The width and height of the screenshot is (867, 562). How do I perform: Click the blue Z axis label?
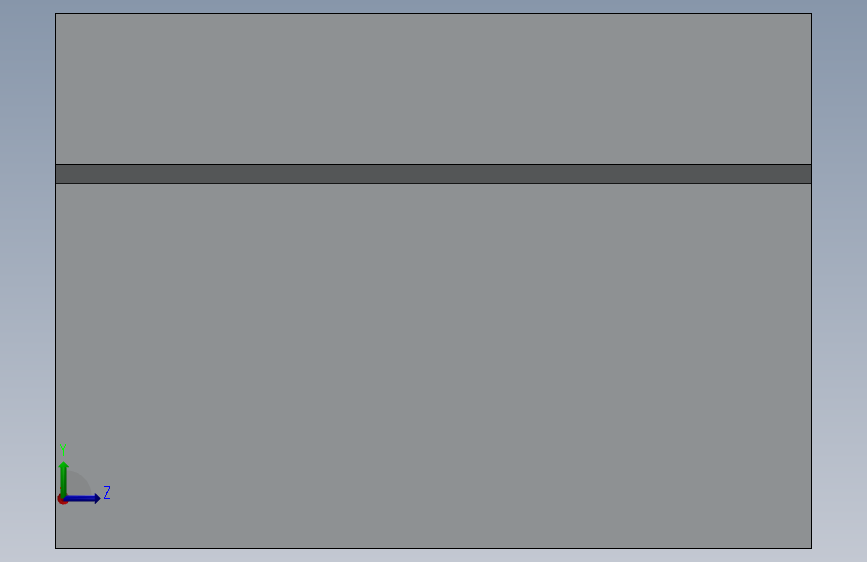(107, 492)
